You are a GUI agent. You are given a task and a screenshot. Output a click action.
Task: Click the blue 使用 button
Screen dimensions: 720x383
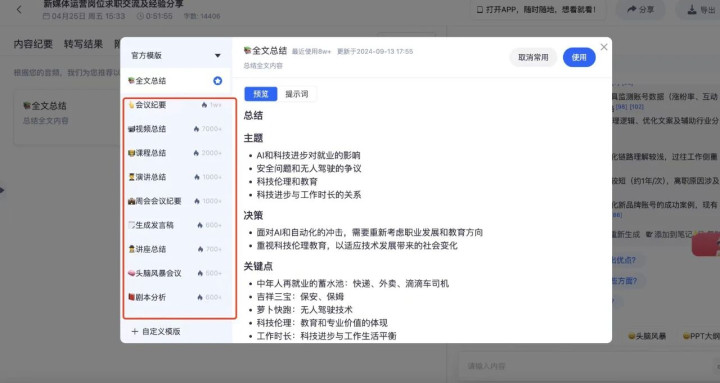point(579,57)
